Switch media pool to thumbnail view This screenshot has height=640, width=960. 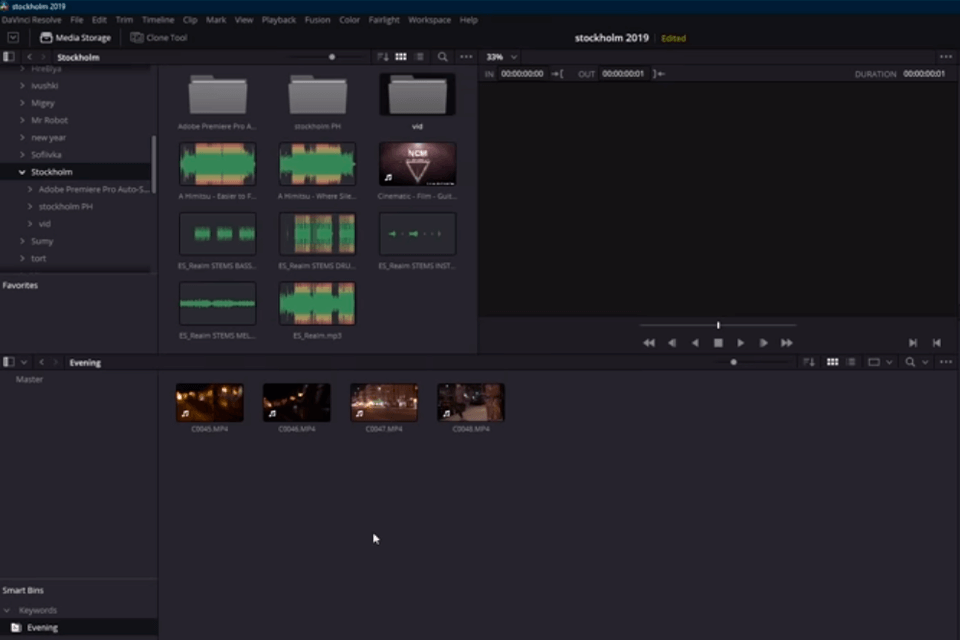click(832, 362)
